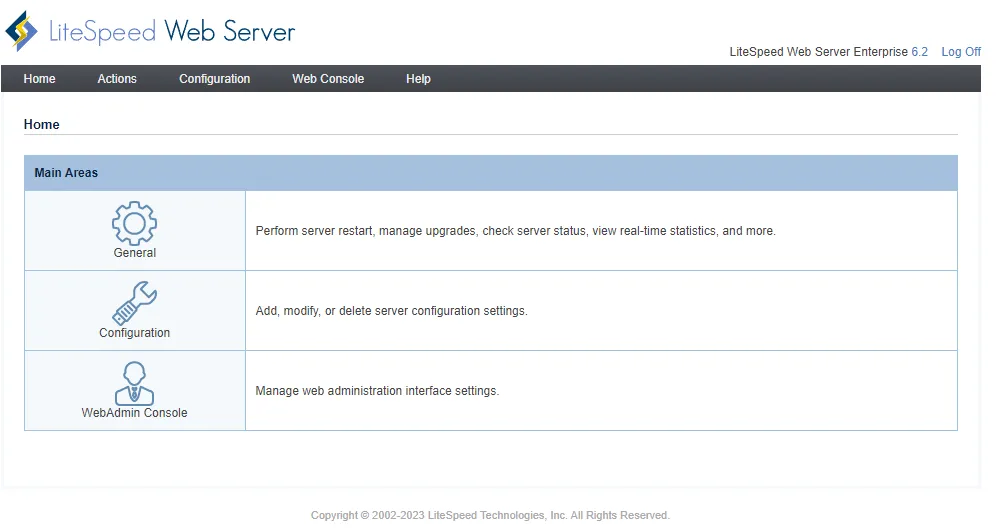Click the LiteSpeed Web Server title text
This screenshot has width=996, height=530.
coord(172,31)
